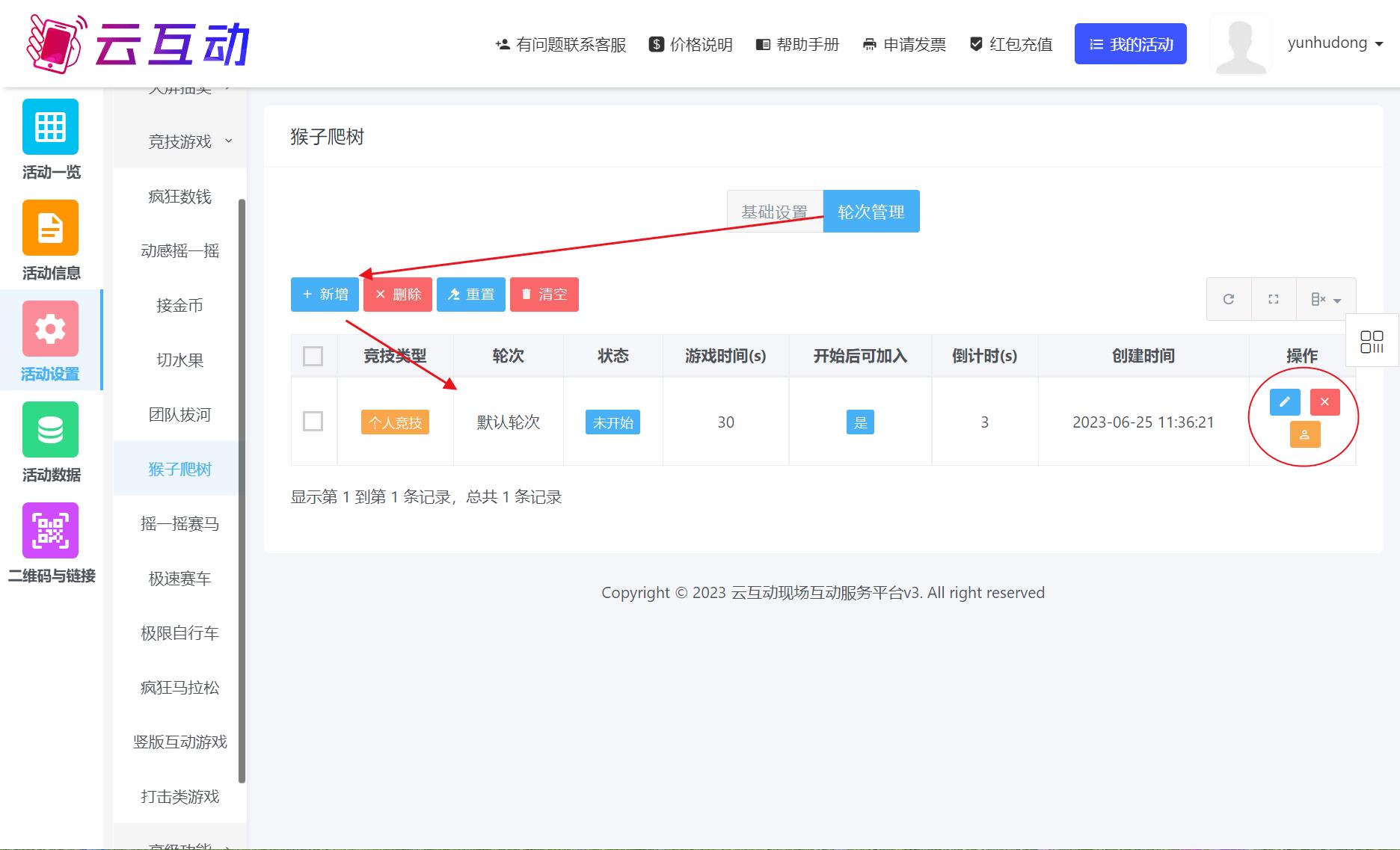
Task: Refresh the rounds table
Action: [1229, 299]
